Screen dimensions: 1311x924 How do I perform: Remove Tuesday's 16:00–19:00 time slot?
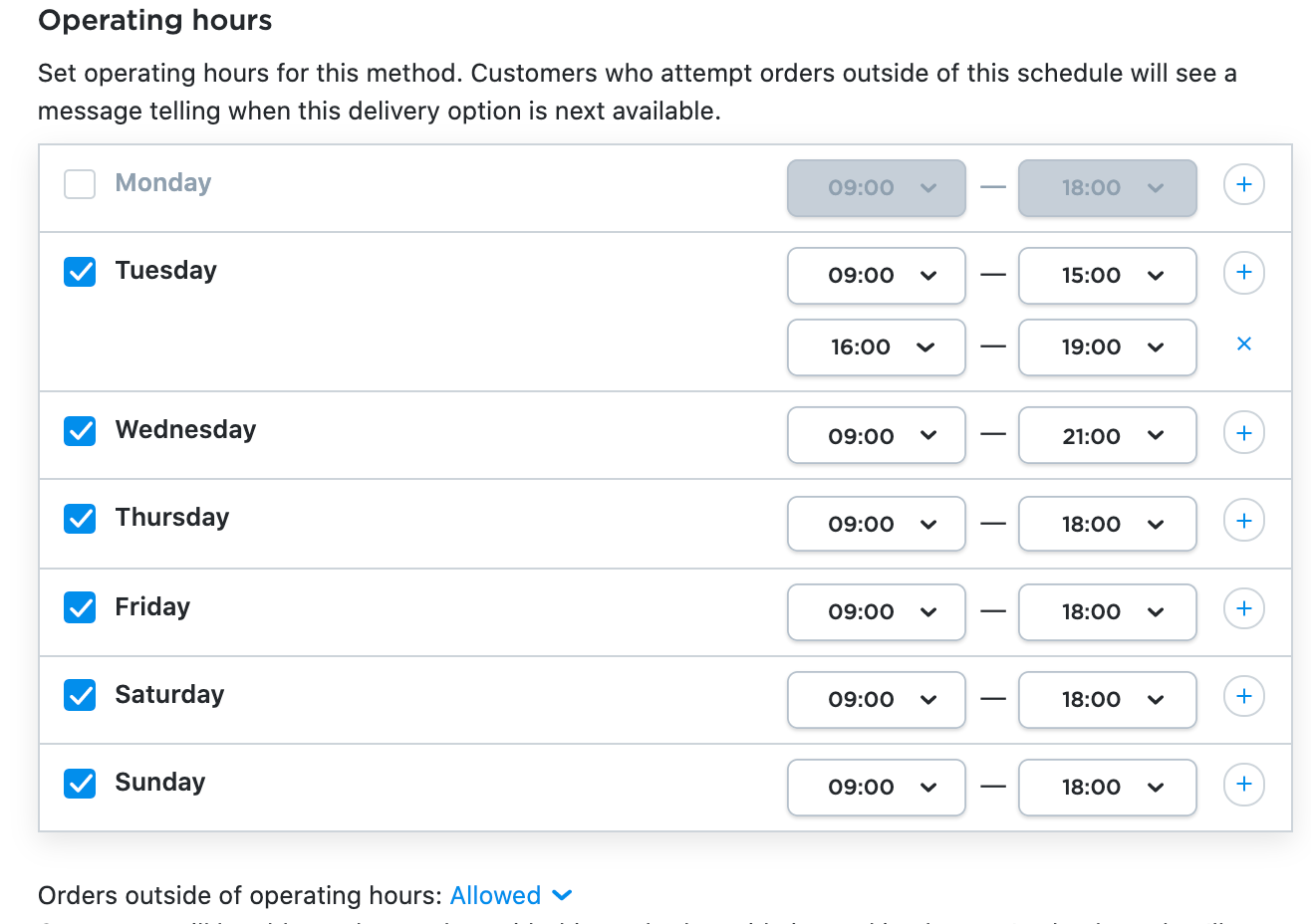point(1243,344)
